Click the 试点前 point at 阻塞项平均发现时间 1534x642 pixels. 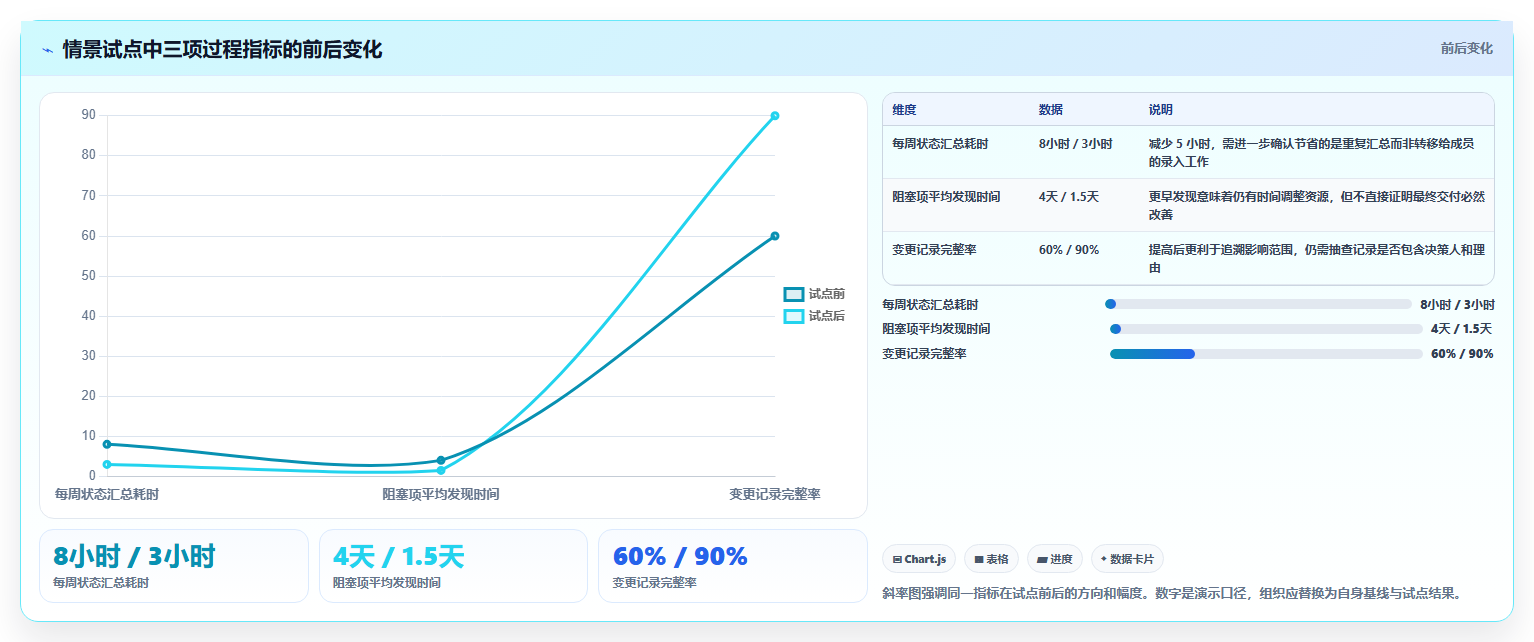point(441,460)
